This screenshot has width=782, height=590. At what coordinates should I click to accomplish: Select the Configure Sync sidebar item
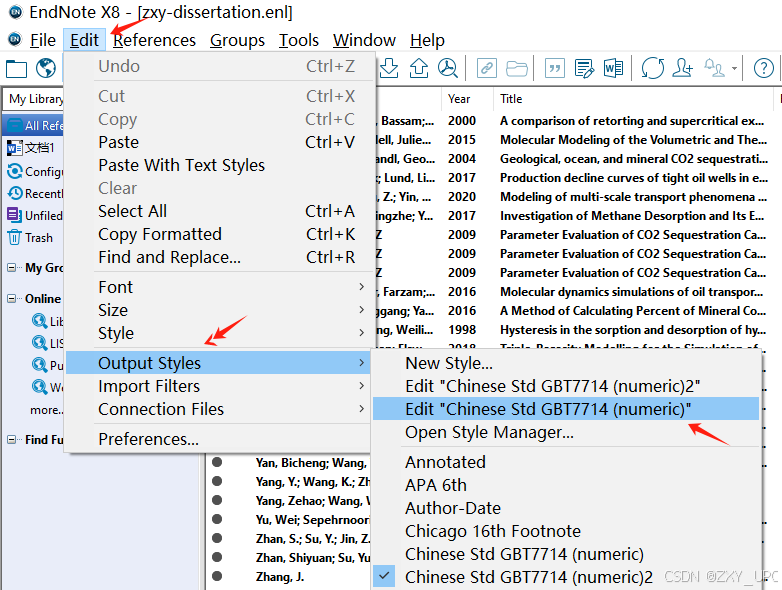(35, 172)
